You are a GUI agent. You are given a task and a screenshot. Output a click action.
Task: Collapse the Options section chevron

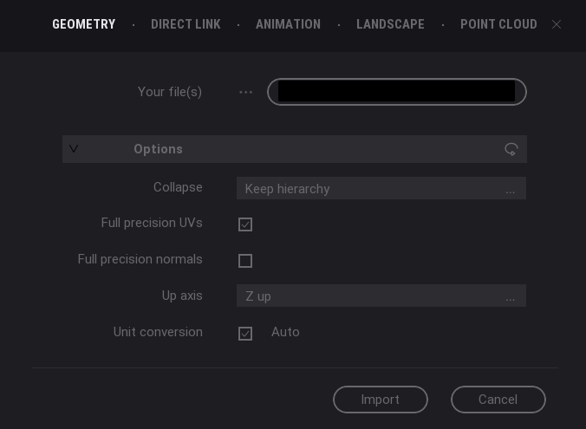[x=74, y=149]
